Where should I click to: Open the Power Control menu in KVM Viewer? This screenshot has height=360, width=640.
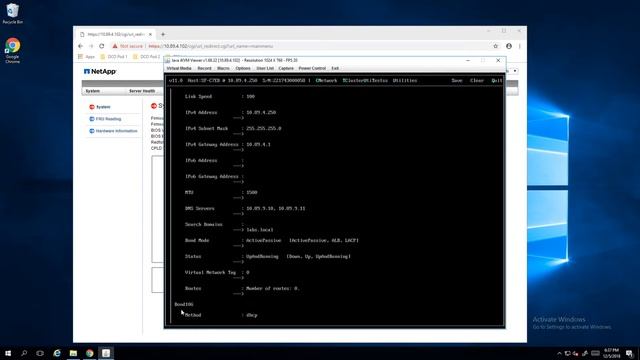(312, 68)
